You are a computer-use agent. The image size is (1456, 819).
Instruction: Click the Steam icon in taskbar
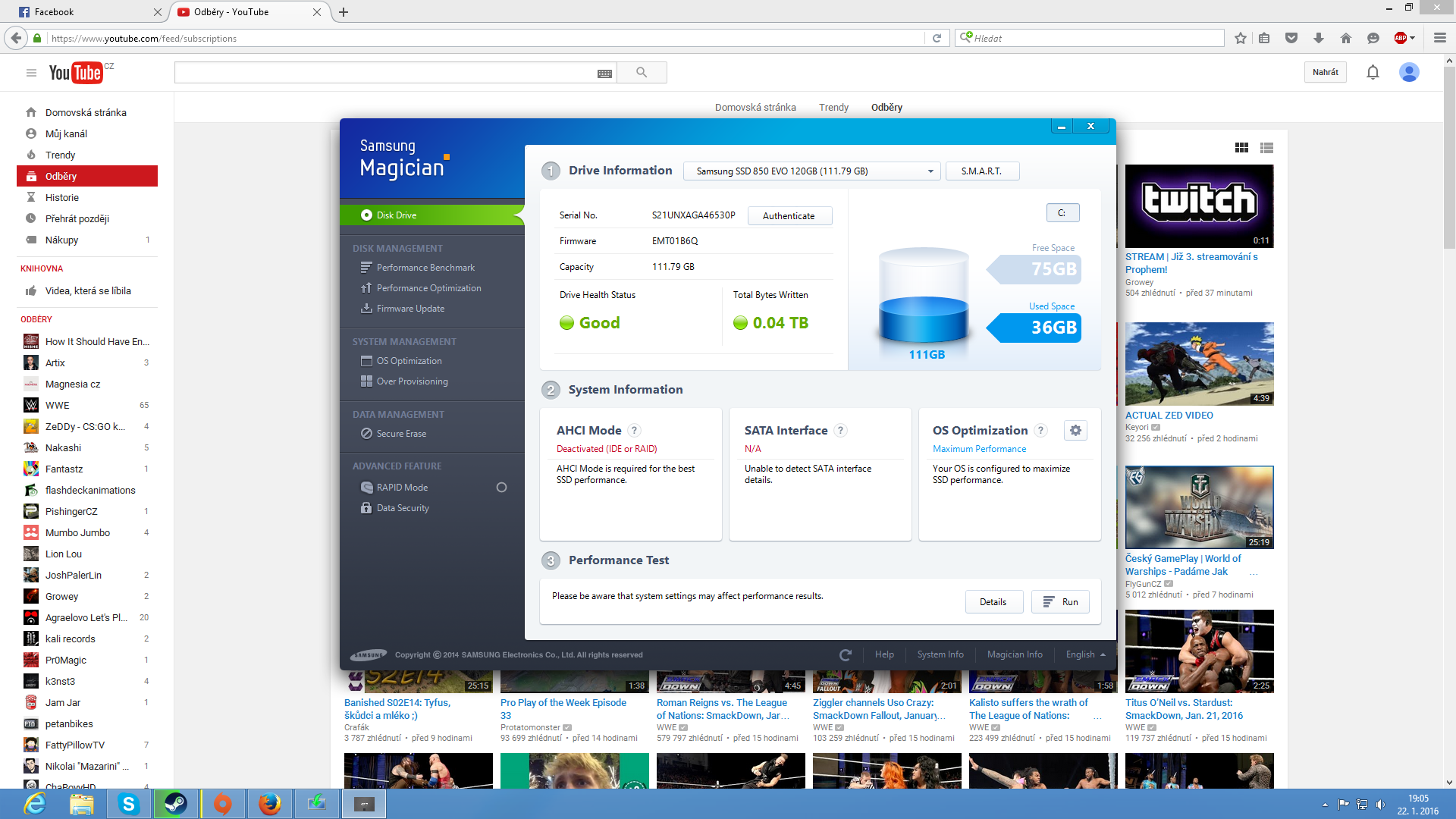(x=176, y=804)
